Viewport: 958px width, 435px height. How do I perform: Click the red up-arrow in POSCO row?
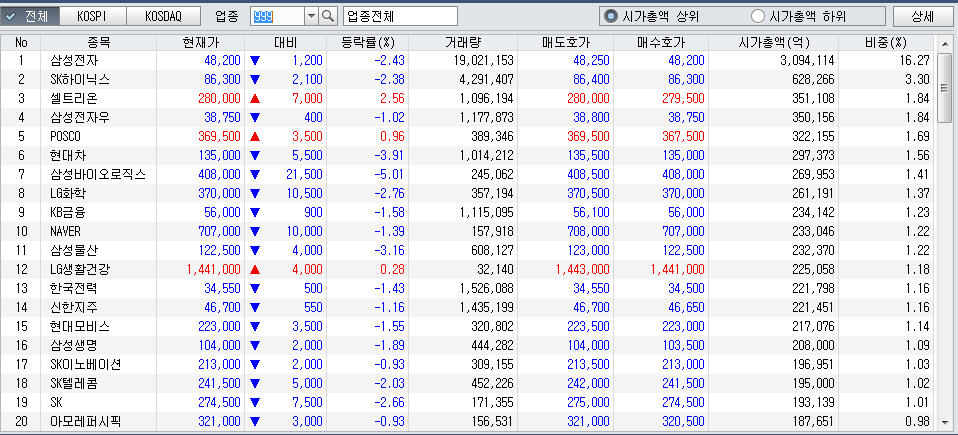pyautogui.click(x=255, y=136)
